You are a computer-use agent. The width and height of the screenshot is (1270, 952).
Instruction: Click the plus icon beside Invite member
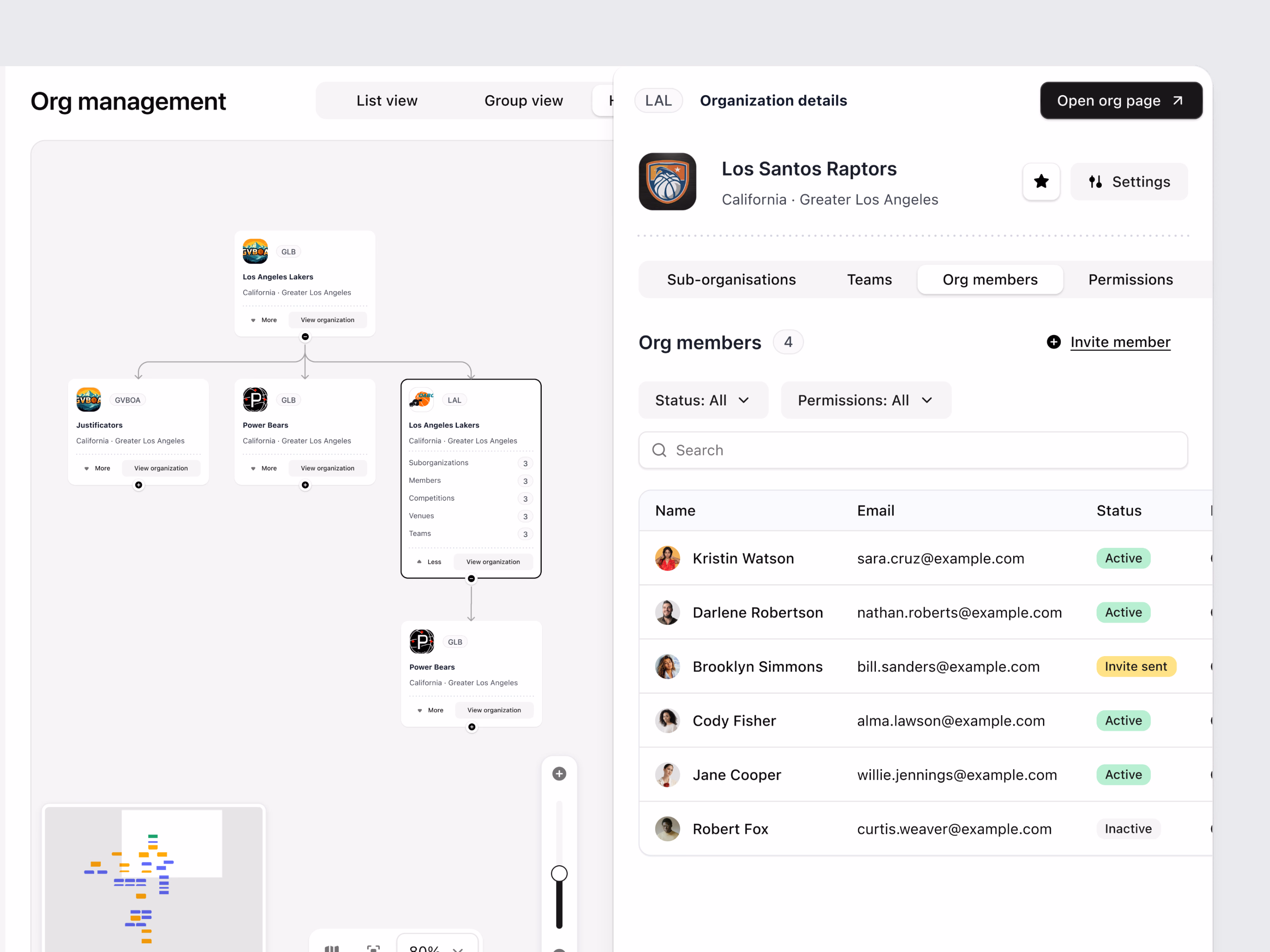(1054, 342)
